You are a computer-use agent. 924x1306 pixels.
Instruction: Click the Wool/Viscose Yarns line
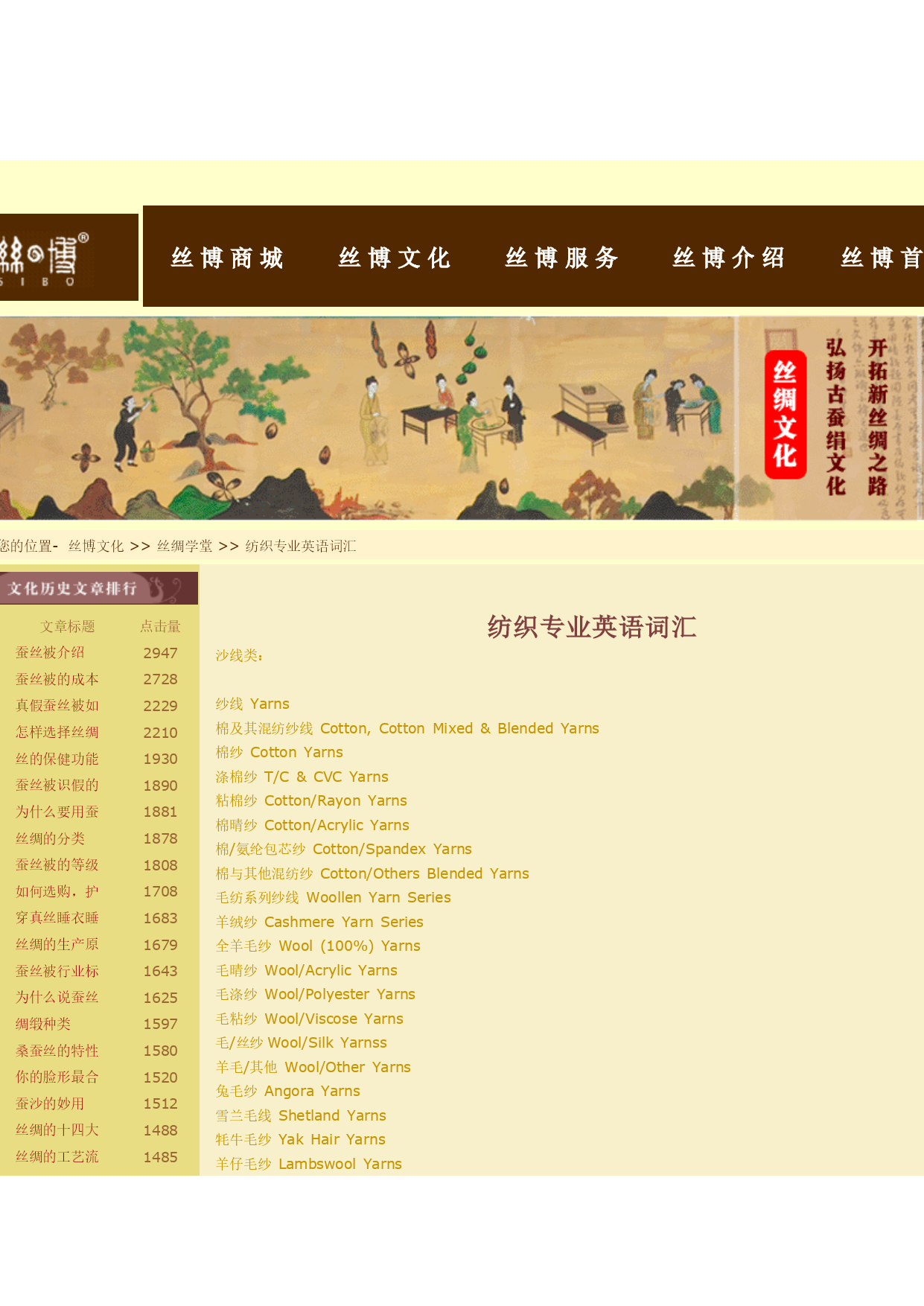[x=310, y=1019]
